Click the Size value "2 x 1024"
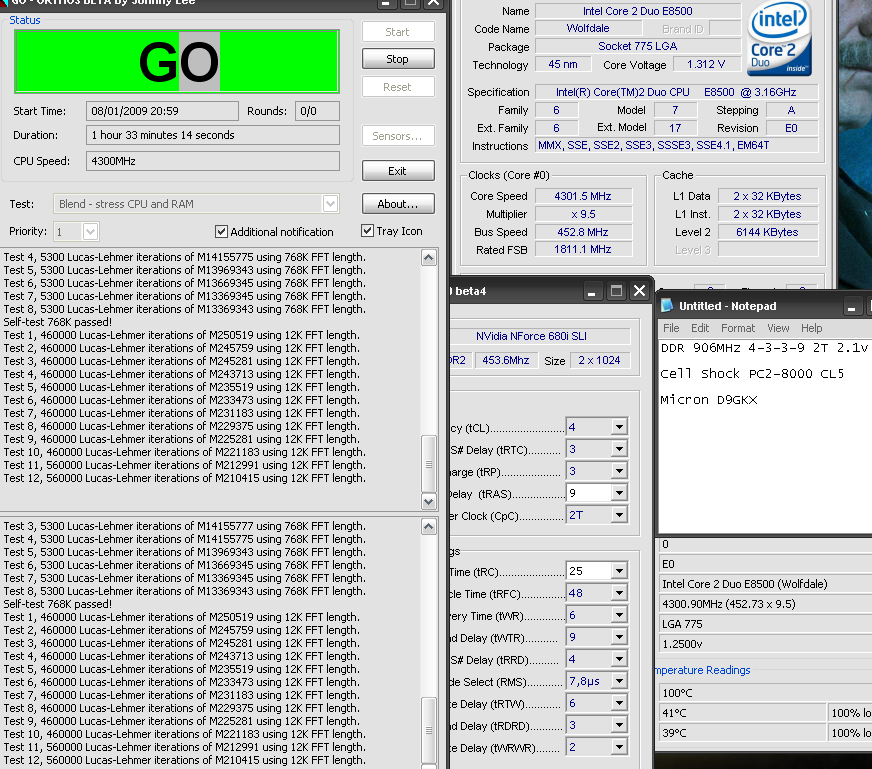 click(599, 360)
